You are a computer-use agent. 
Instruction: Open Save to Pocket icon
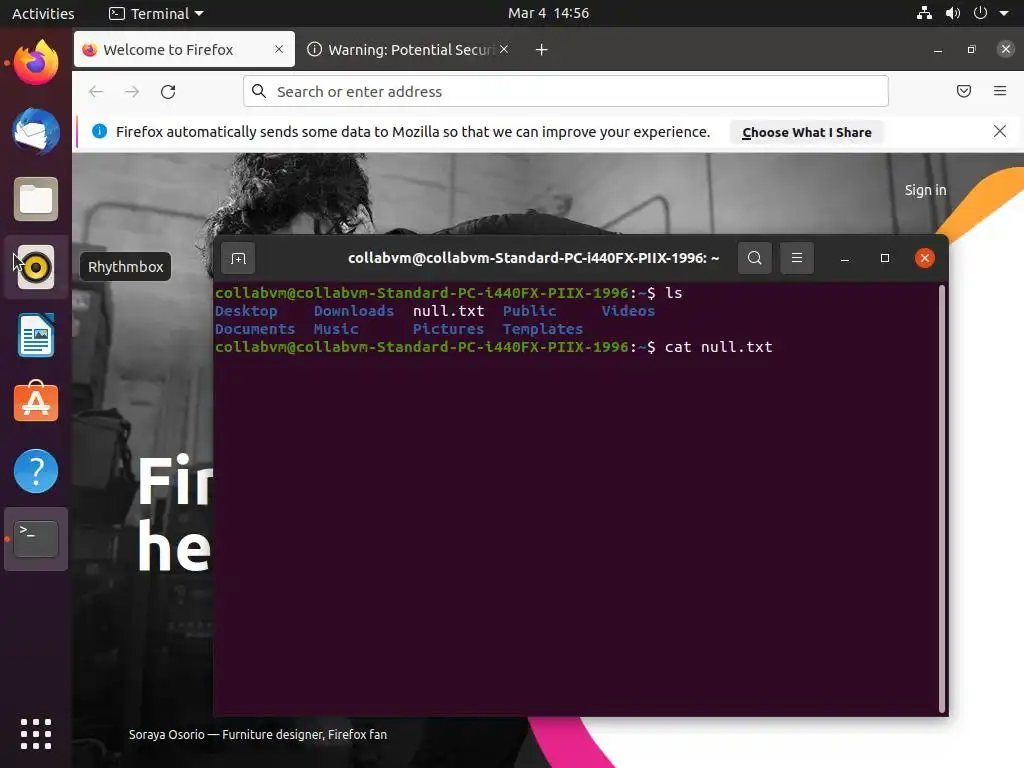click(964, 91)
